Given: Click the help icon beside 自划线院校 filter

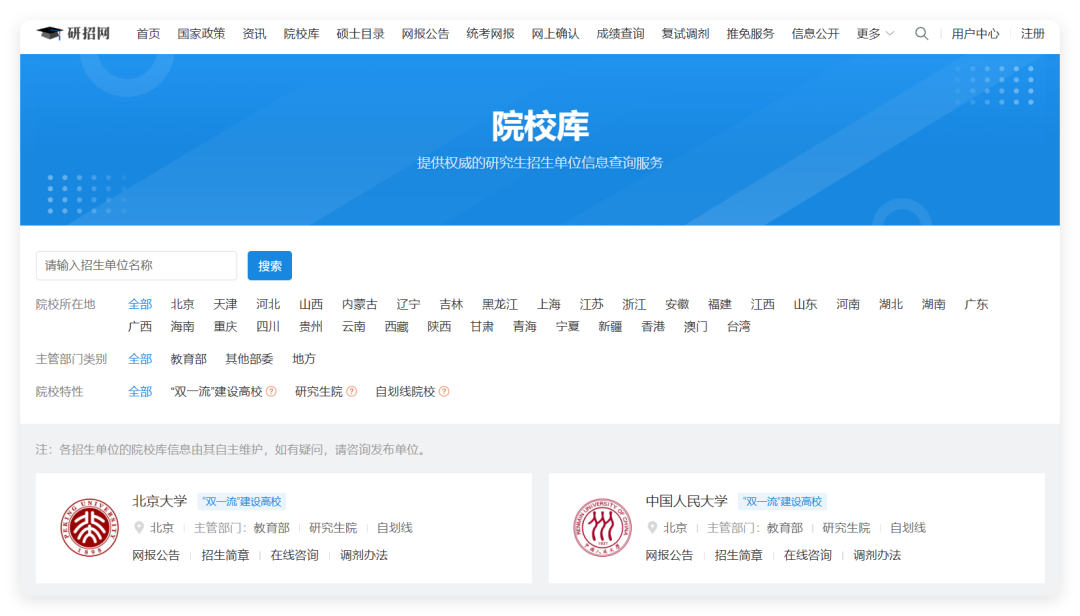Looking at the screenshot, I should 444,391.
